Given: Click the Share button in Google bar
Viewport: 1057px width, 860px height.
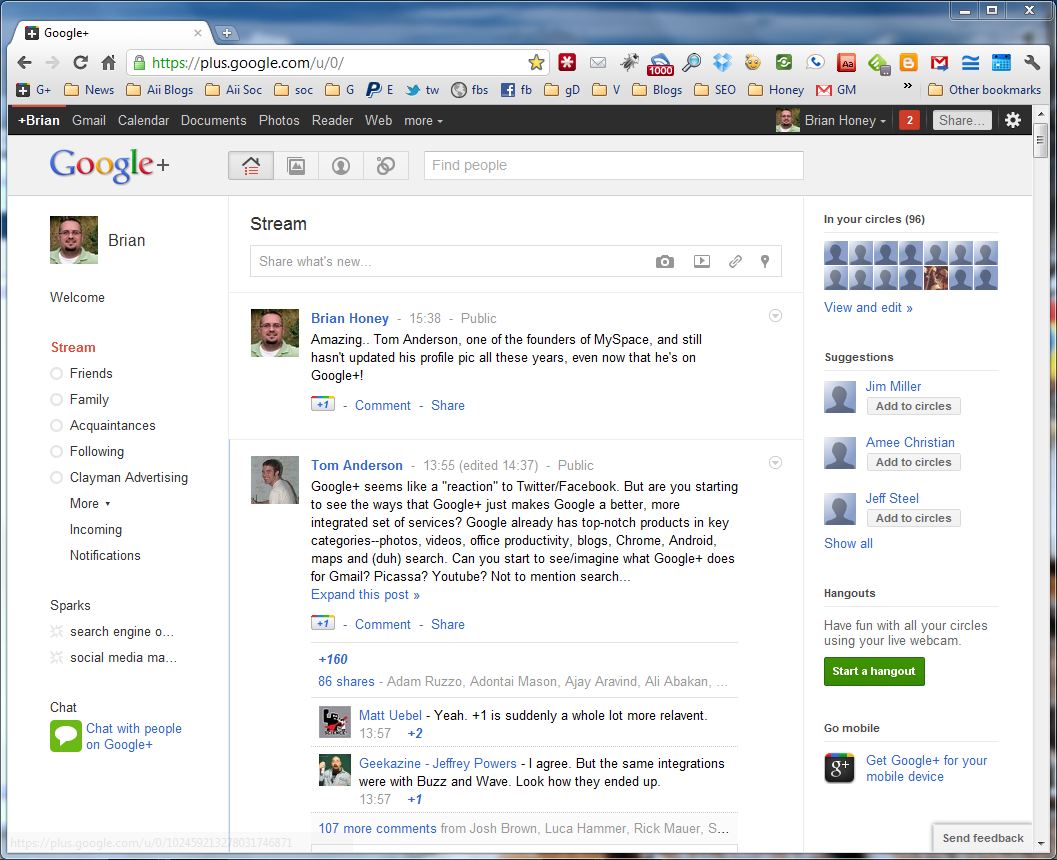Looking at the screenshot, I should 962,121.
